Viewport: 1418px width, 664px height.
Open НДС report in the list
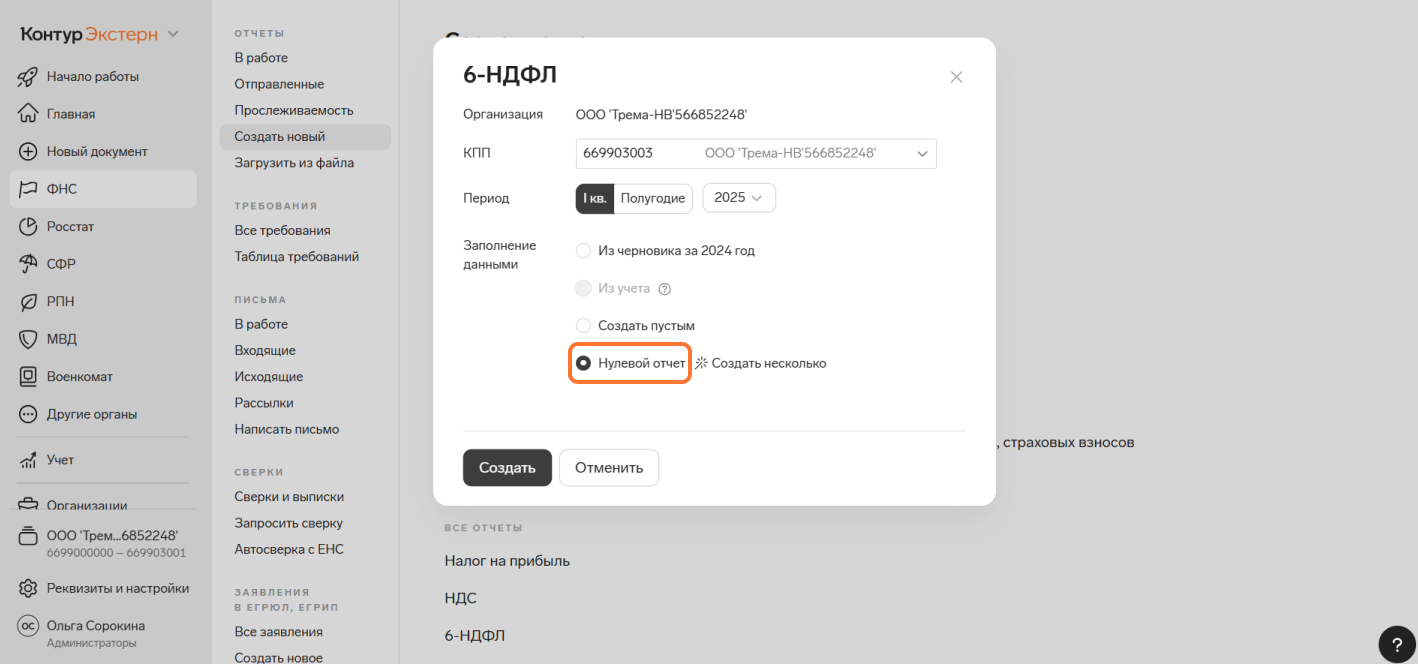pyautogui.click(x=460, y=598)
